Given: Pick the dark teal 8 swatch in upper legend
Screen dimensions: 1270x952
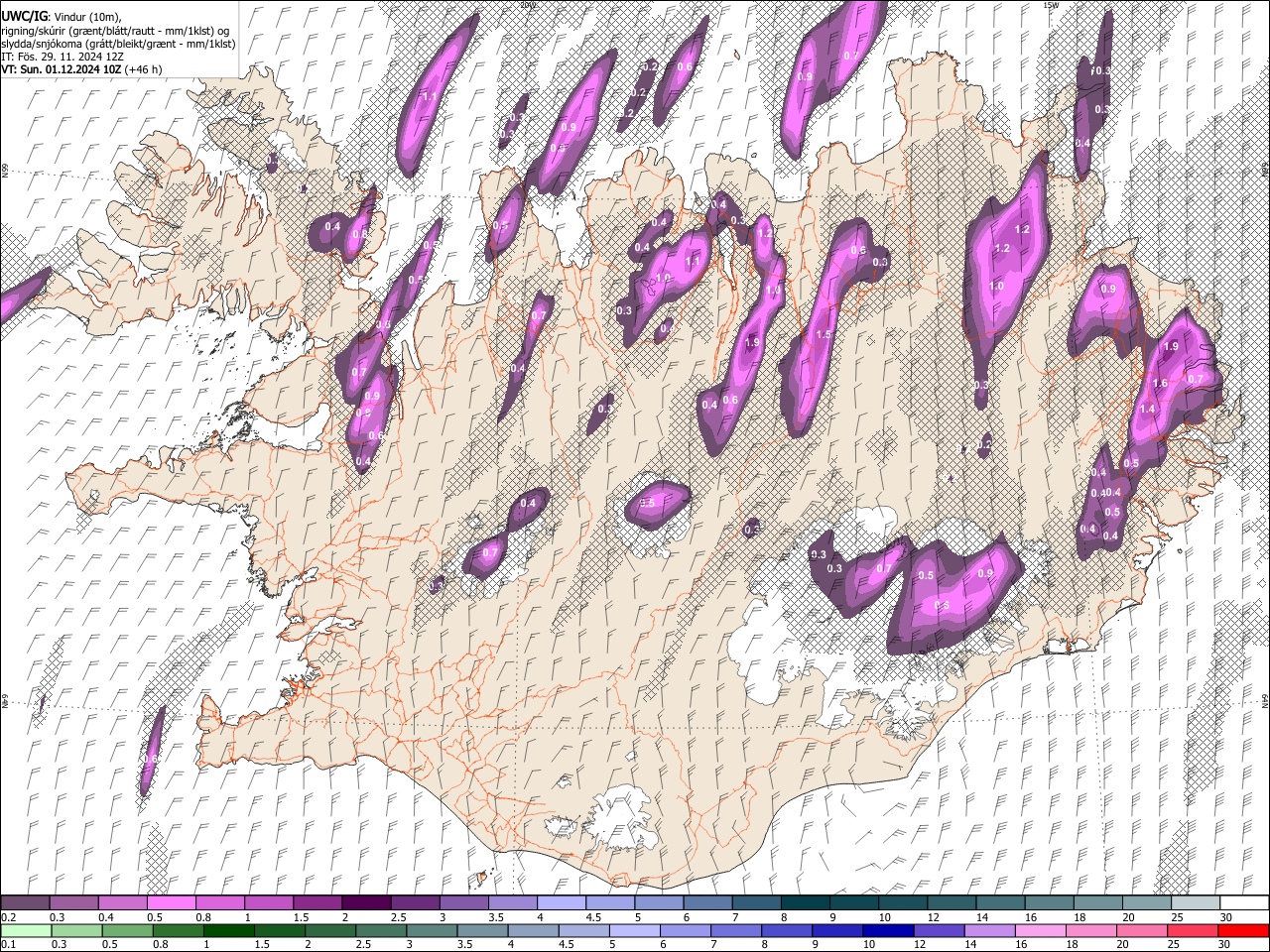Looking at the screenshot, I should pos(805,902).
